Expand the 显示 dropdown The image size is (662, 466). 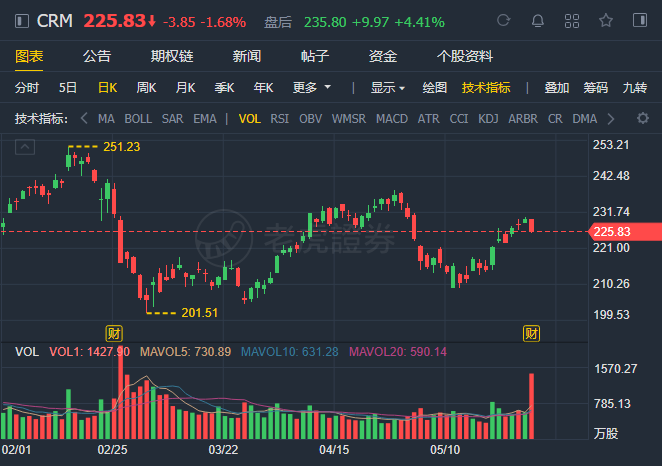(x=388, y=88)
